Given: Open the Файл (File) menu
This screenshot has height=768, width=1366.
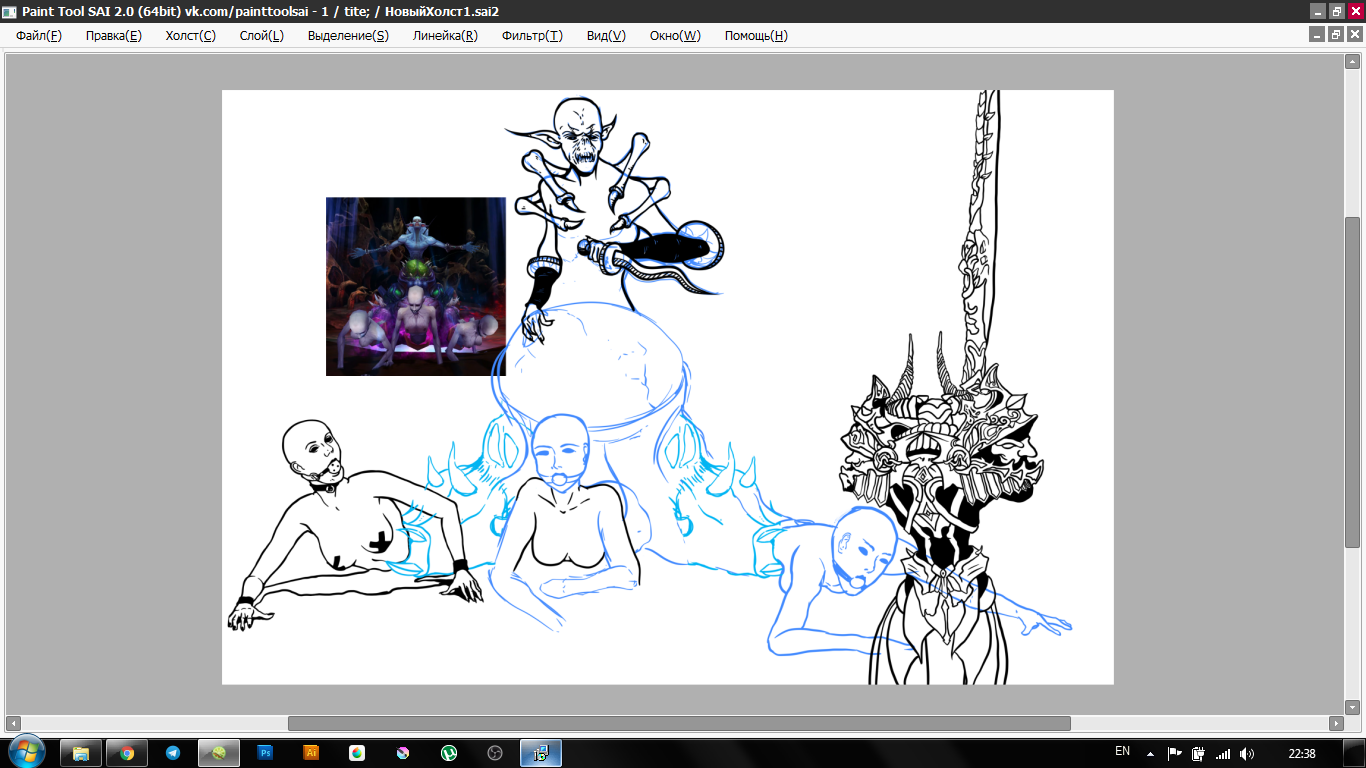Looking at the screenshot, I should (x=38, y=36).
